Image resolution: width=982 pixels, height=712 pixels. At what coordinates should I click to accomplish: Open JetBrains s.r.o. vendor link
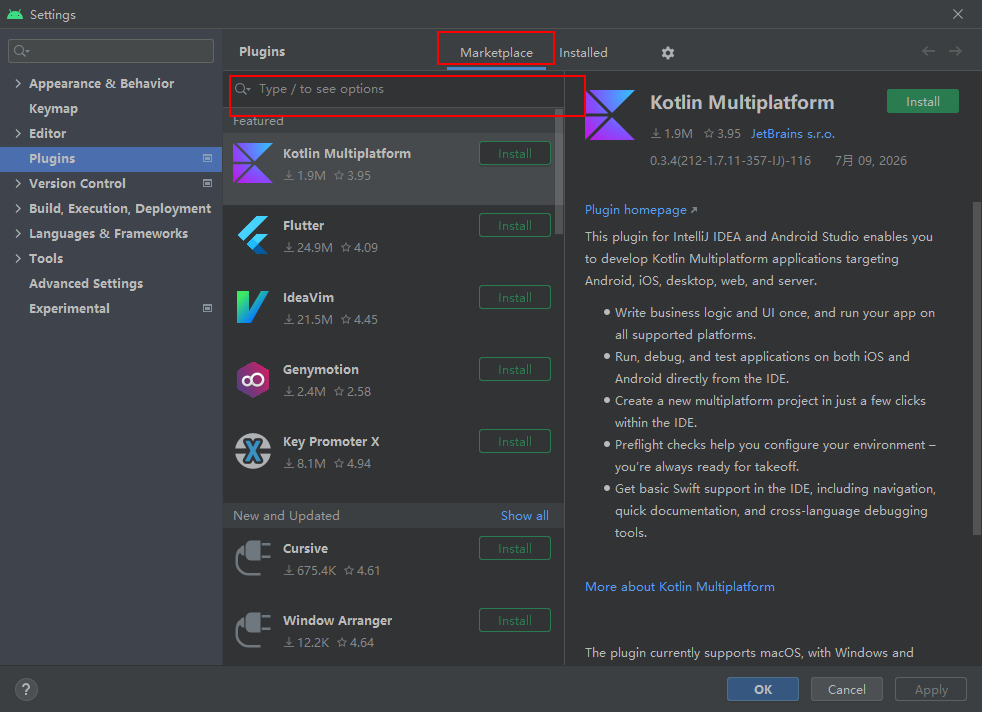coord(792,134)
